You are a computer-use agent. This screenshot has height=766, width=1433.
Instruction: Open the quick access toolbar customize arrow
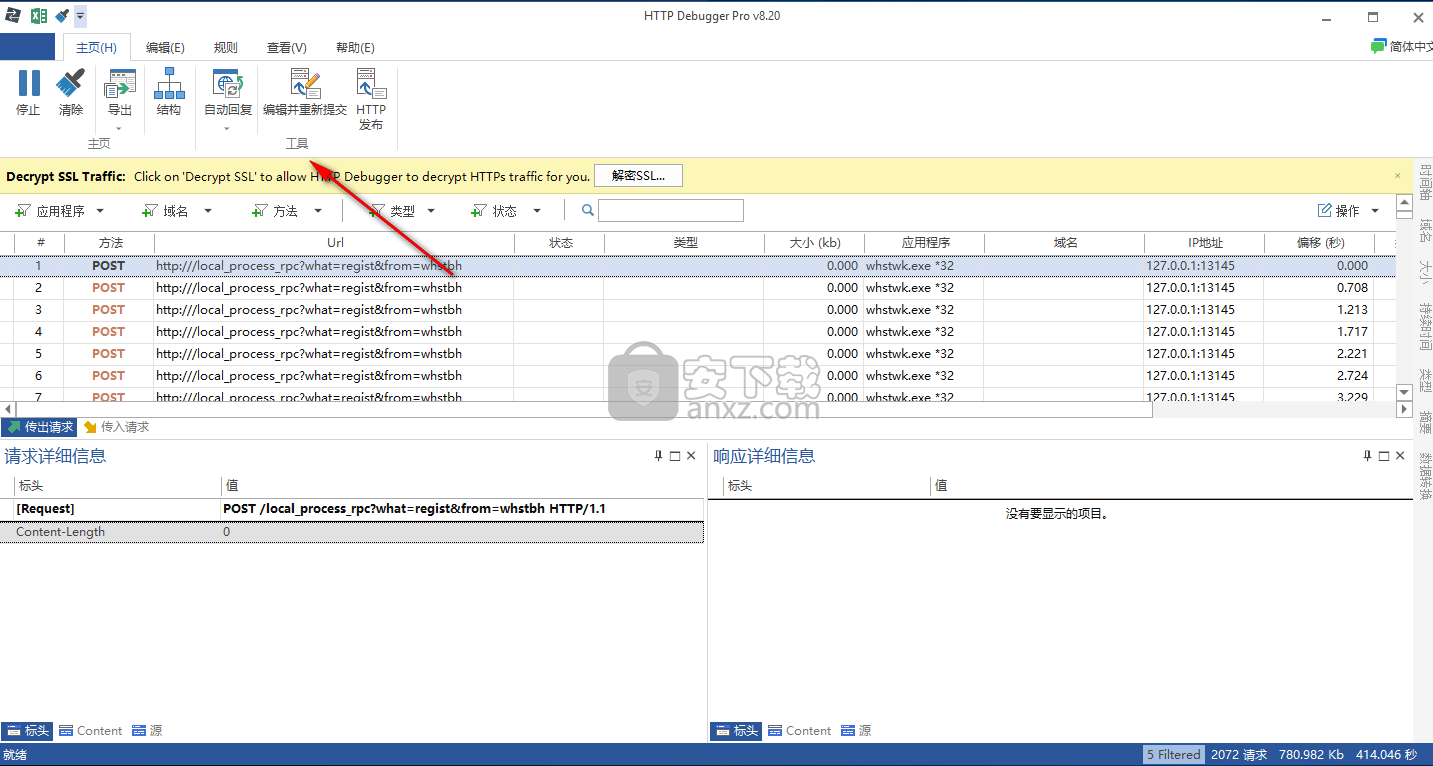[x=80, y=16]
